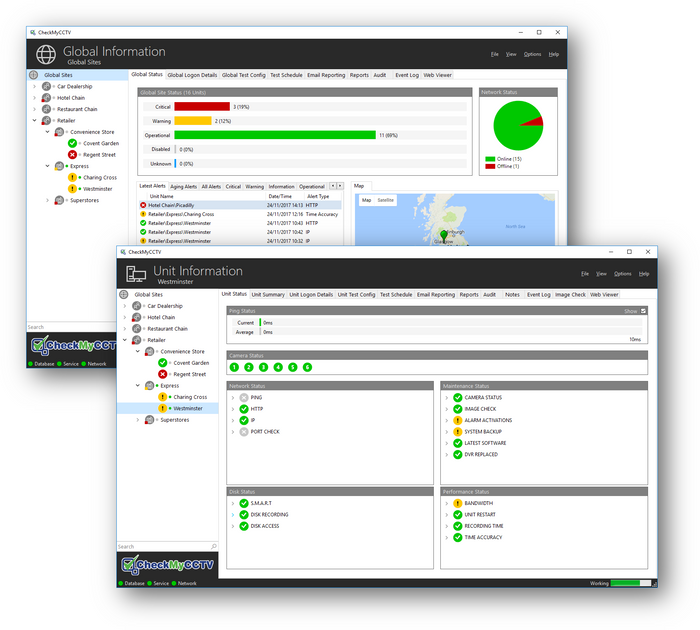Click the Unit Information computer icon
Screen dimensions: 700x630
(x=135, y=273)
